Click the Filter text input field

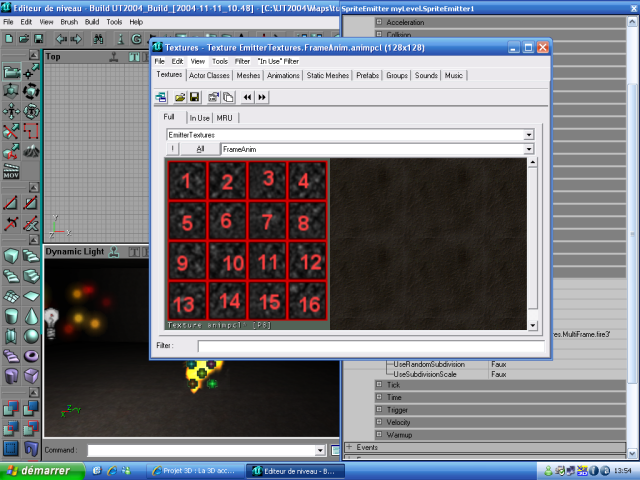[370, 346]
